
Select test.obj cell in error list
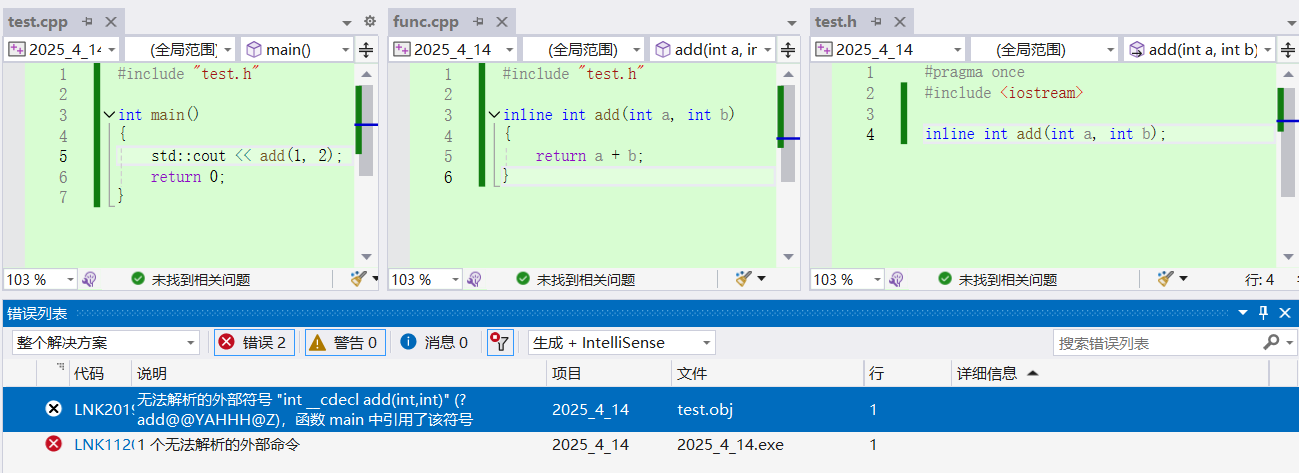(705, 409)
